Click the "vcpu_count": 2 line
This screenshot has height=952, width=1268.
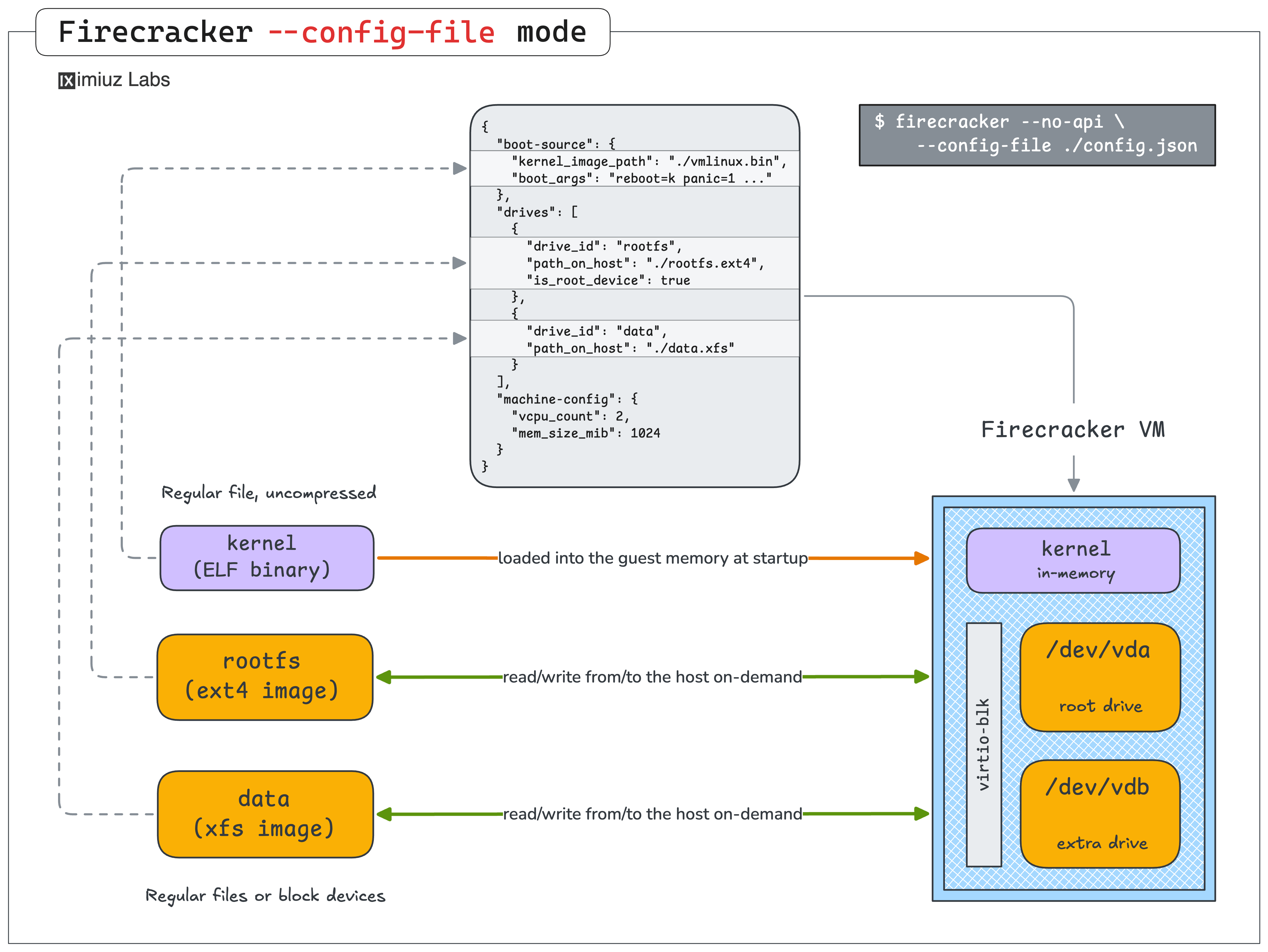[571, 416]
